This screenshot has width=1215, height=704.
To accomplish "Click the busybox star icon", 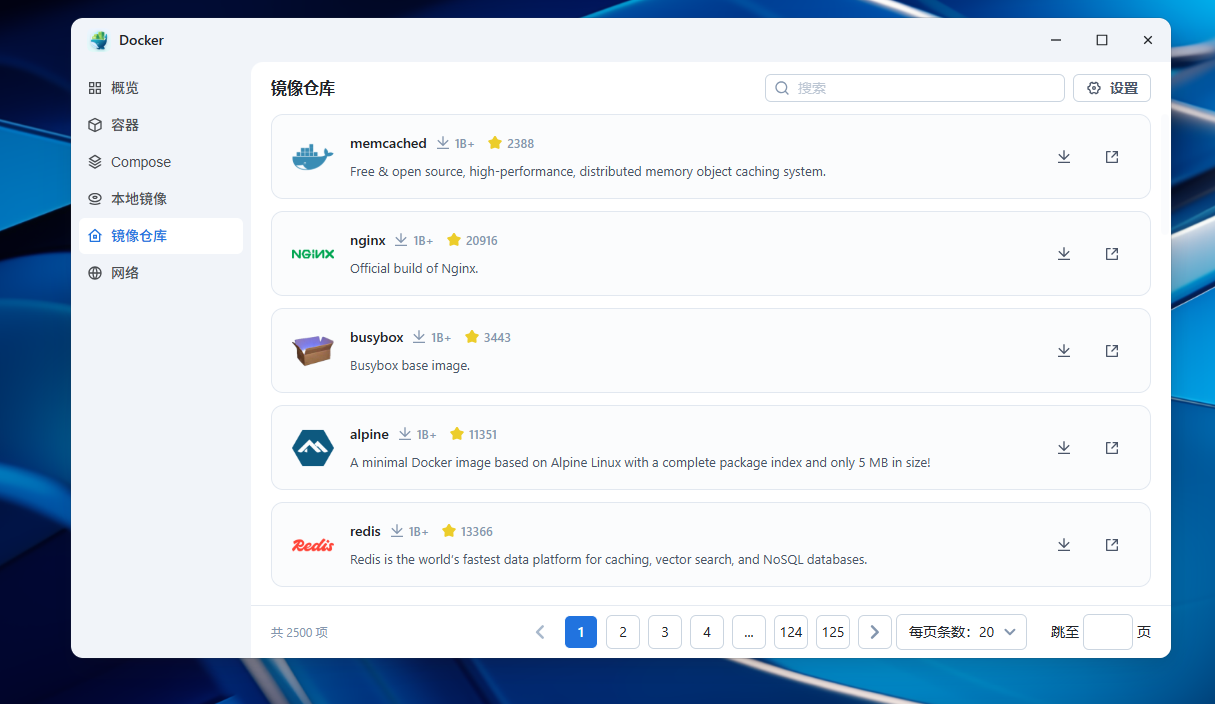I will click(x=471, y=337).
